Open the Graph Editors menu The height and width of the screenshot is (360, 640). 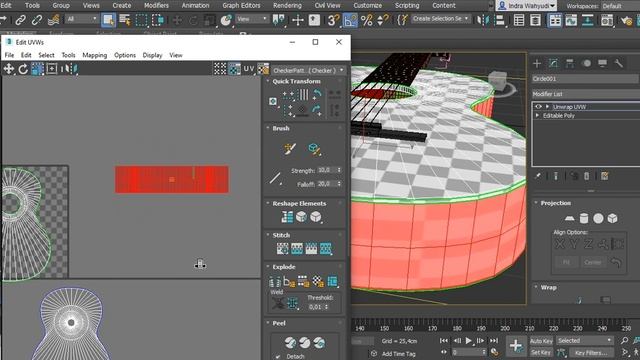pyautogui.click(x=241, y=5)
